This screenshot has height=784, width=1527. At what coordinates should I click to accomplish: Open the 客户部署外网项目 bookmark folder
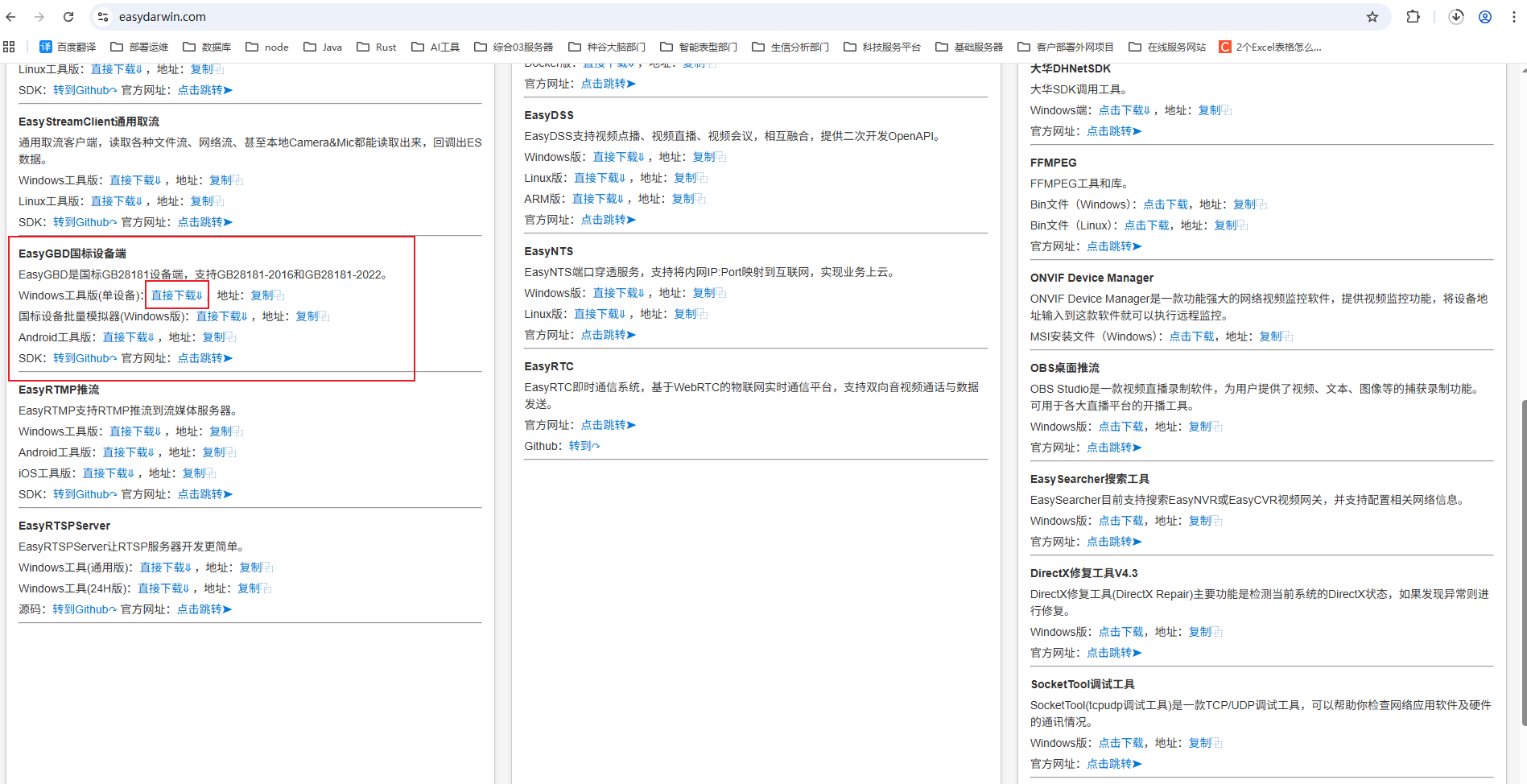pos(1066,47)
